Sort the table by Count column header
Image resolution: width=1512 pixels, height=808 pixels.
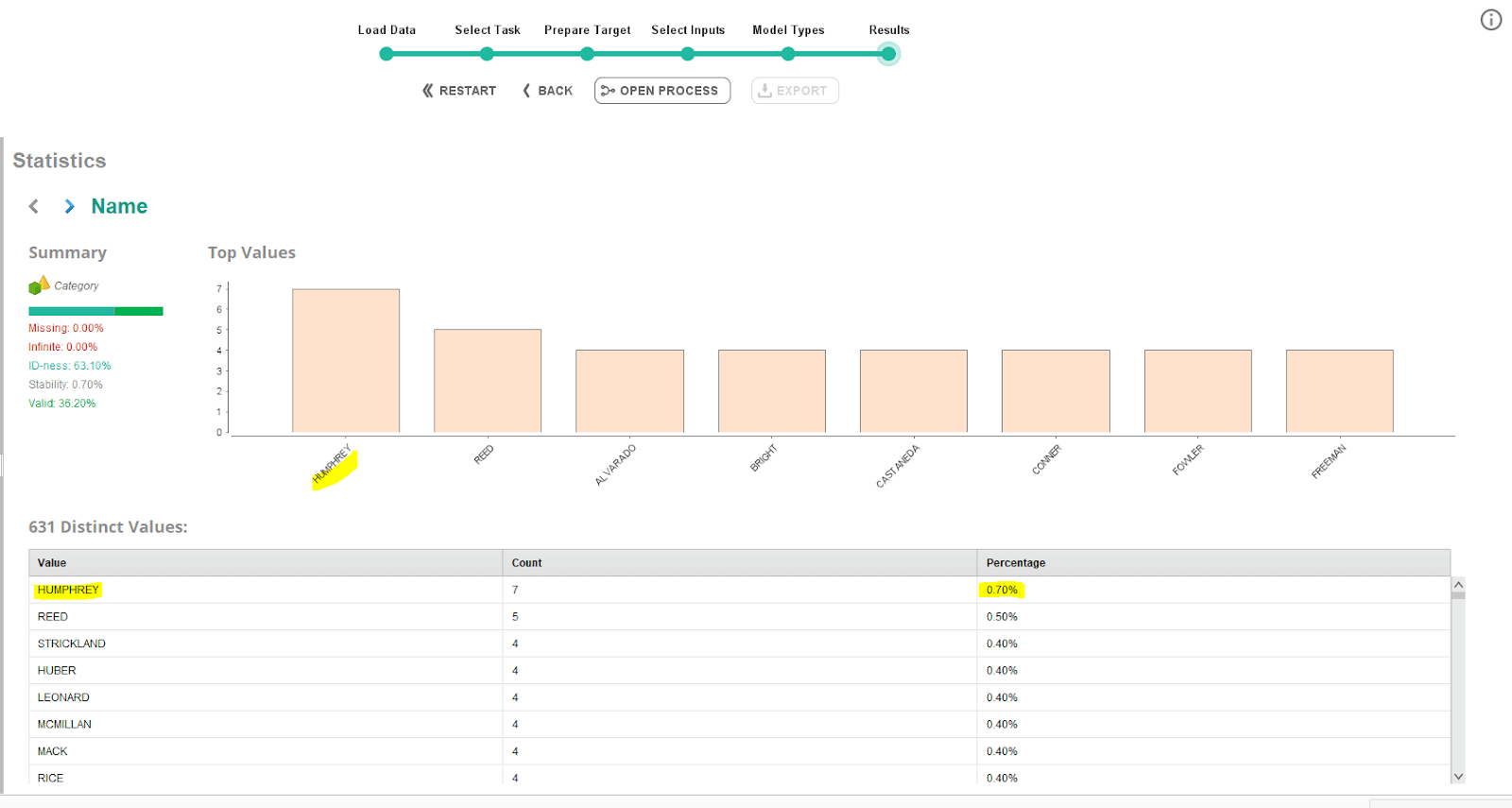pos(526,563)
